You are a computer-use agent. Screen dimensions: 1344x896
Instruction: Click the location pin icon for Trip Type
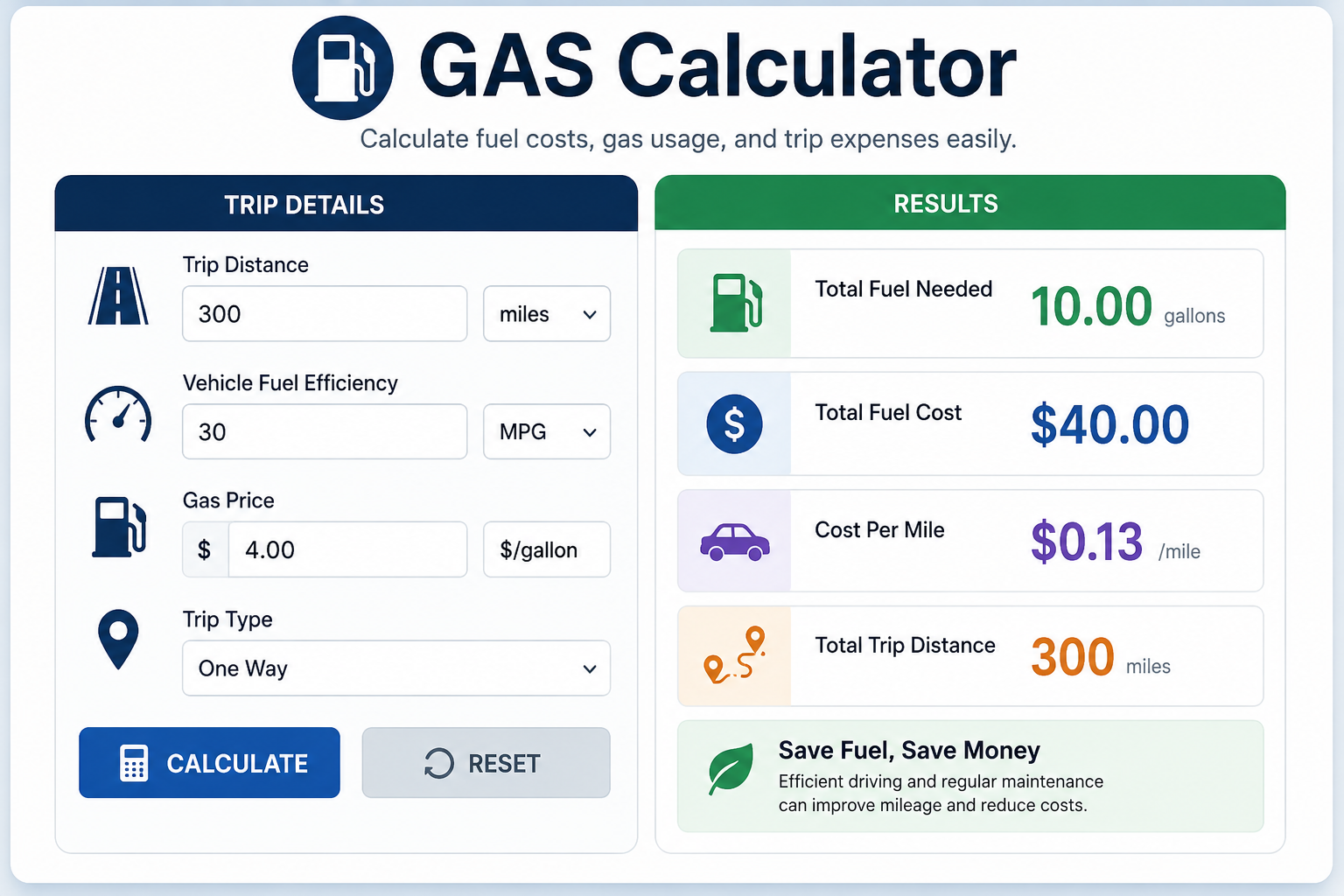coord(118,640)
